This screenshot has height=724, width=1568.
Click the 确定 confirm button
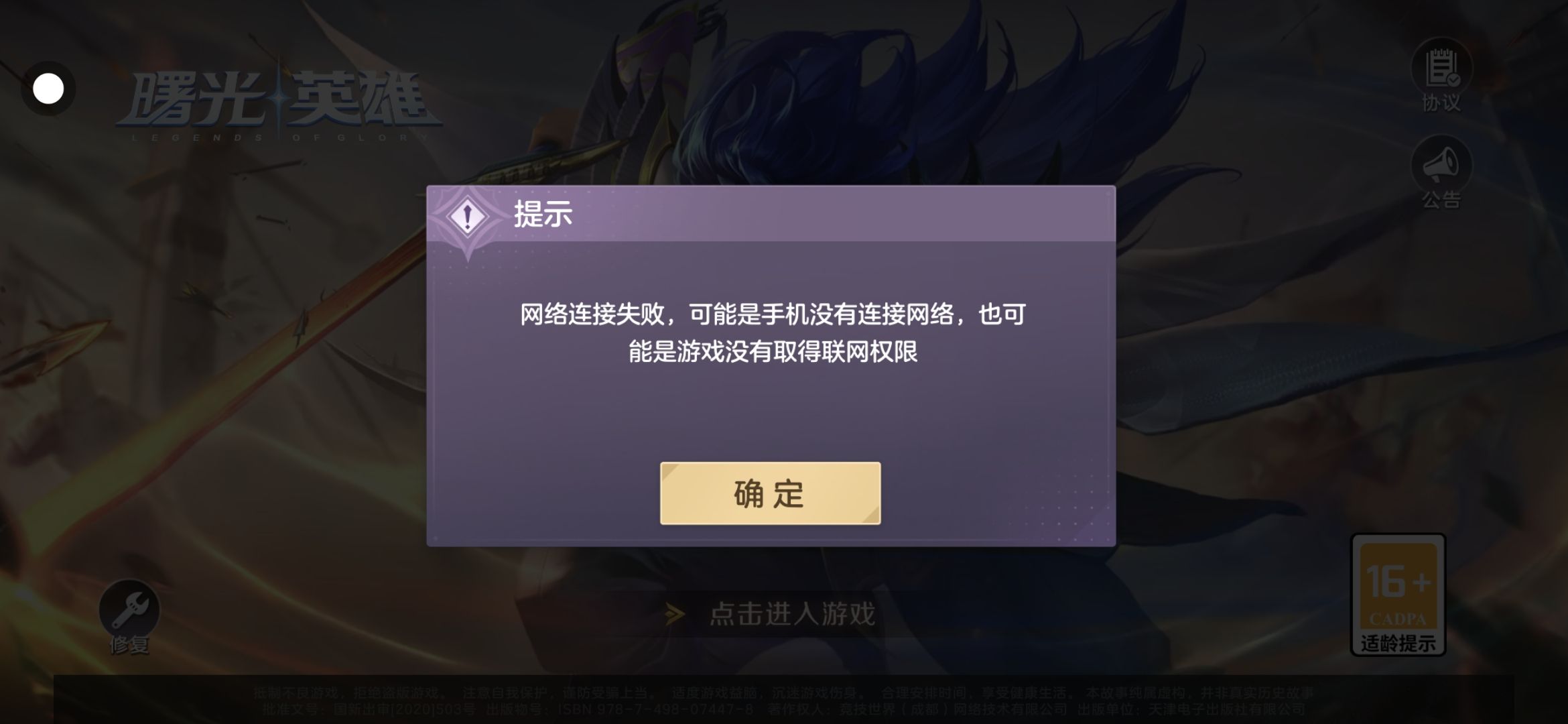770,493
